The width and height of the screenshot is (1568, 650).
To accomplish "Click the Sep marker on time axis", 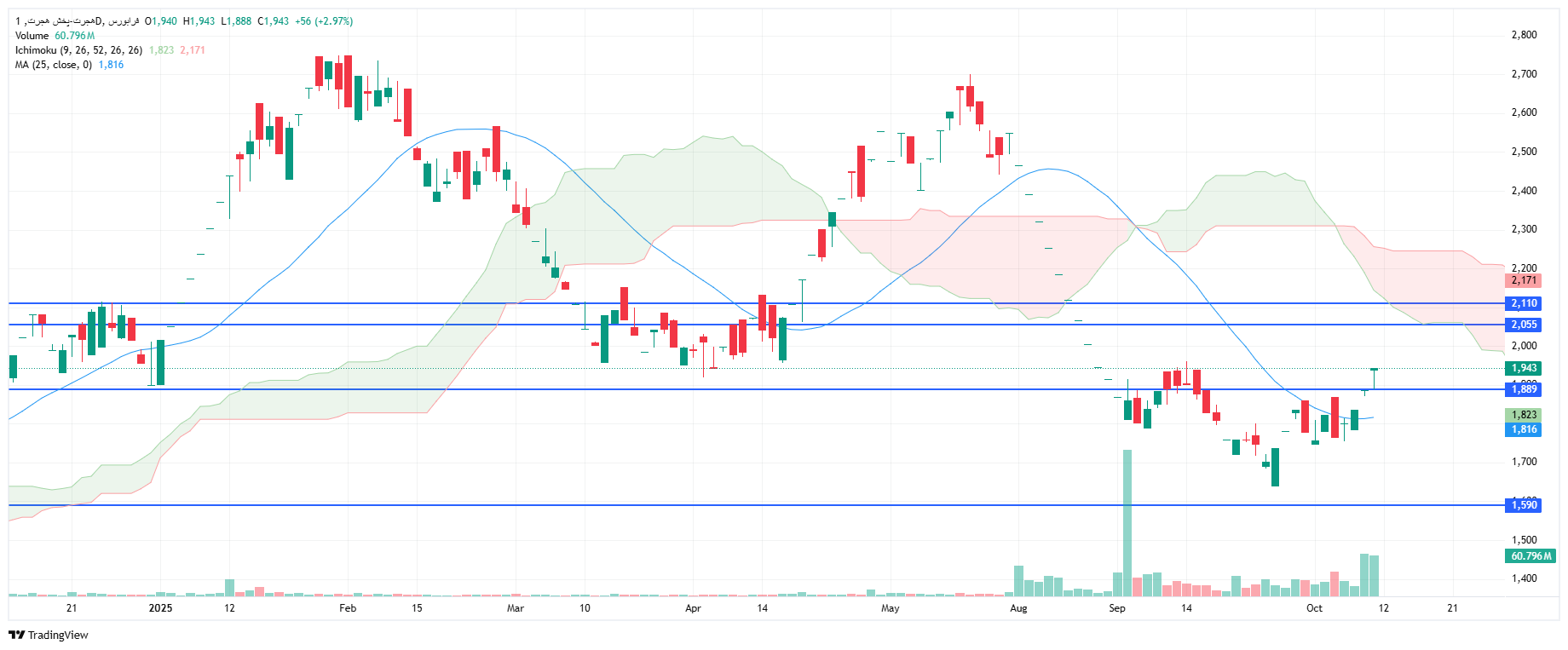I will 1116,608.
